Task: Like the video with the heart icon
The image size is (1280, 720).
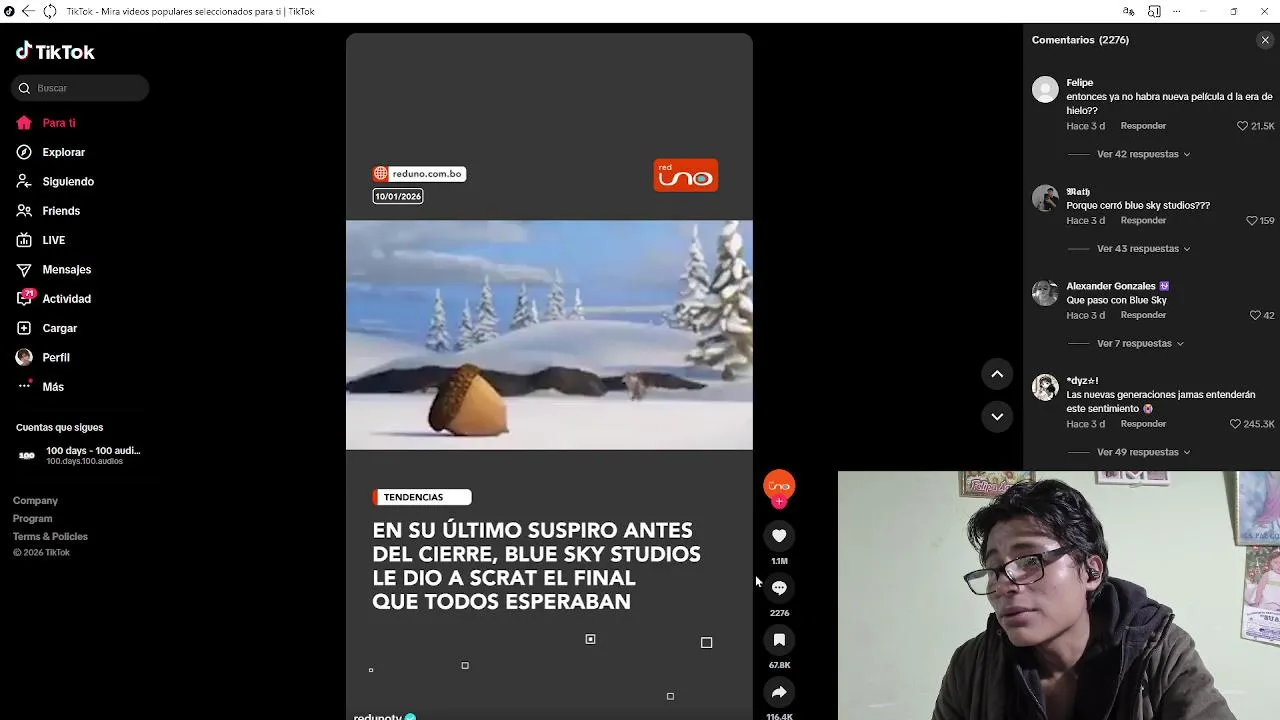Action: pos(779,536)
